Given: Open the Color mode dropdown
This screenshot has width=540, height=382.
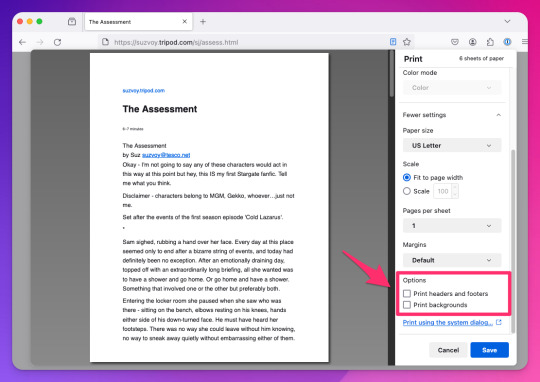Looking at the screenshot, I should click(x=452, y=88).
